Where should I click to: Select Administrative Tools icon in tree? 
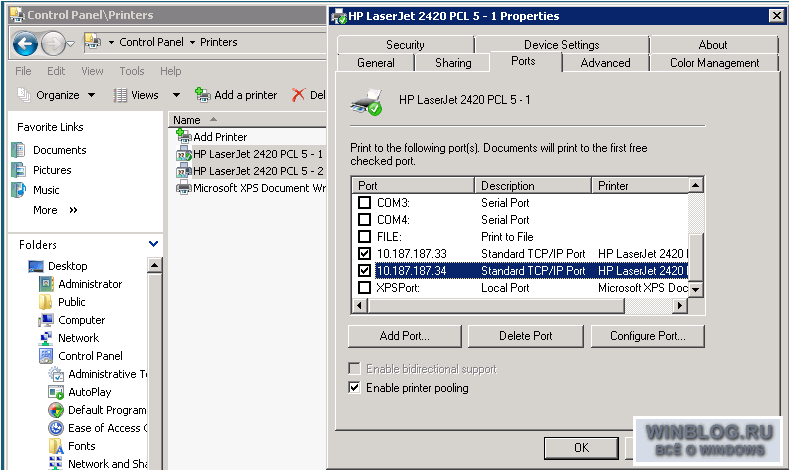tap(56, 374)
